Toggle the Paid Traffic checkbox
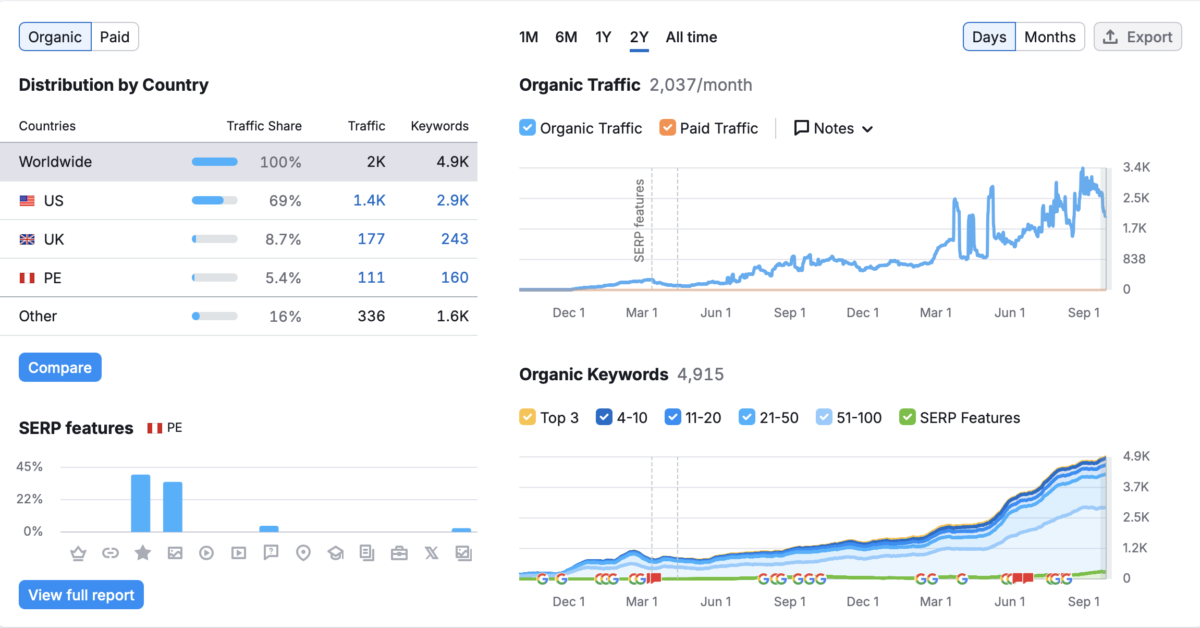Screen dimensions: 1200x628 pyautogui.click(x=668, y=128)
